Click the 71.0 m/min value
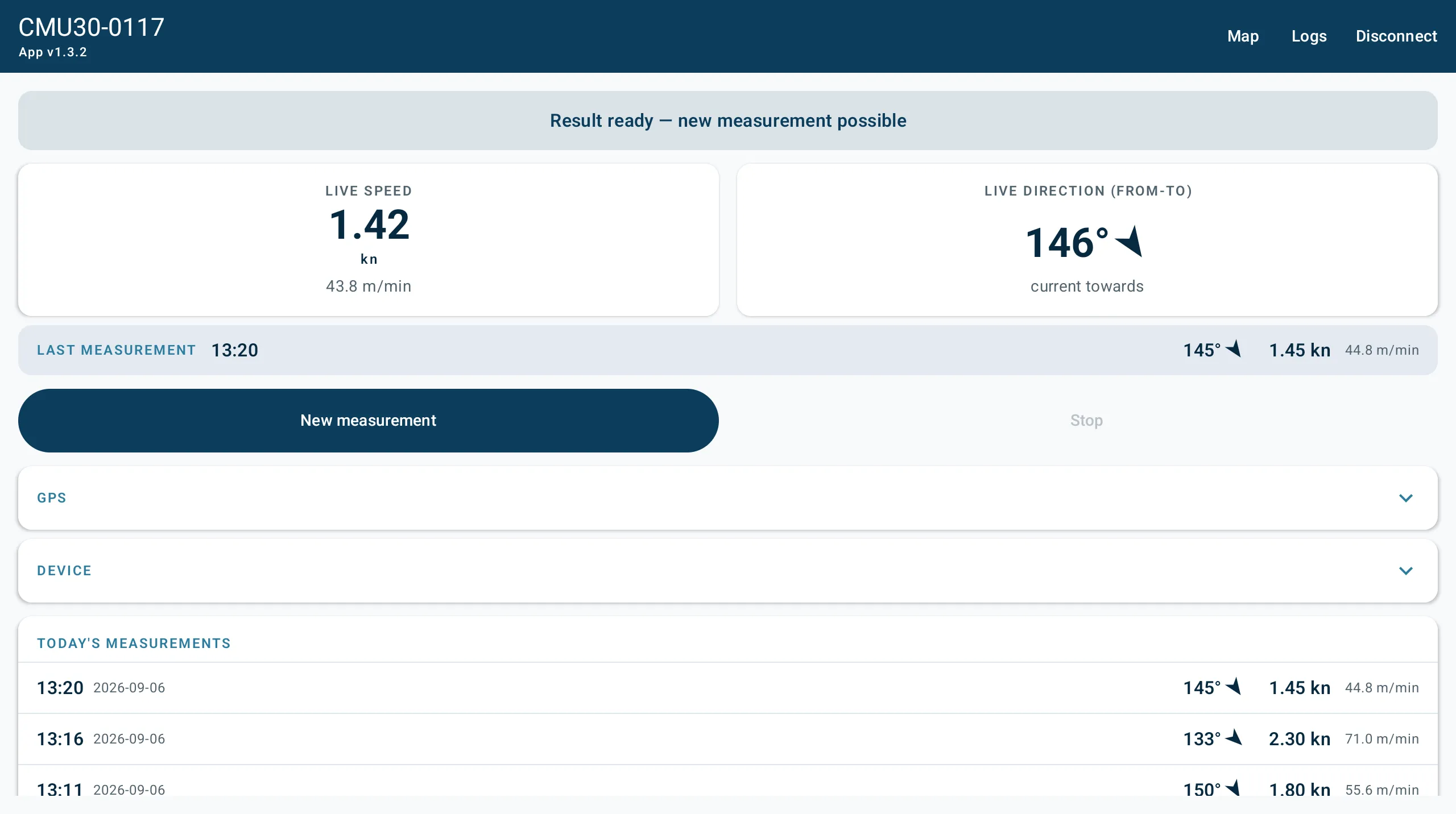1456x814 pixels. 1382,739
